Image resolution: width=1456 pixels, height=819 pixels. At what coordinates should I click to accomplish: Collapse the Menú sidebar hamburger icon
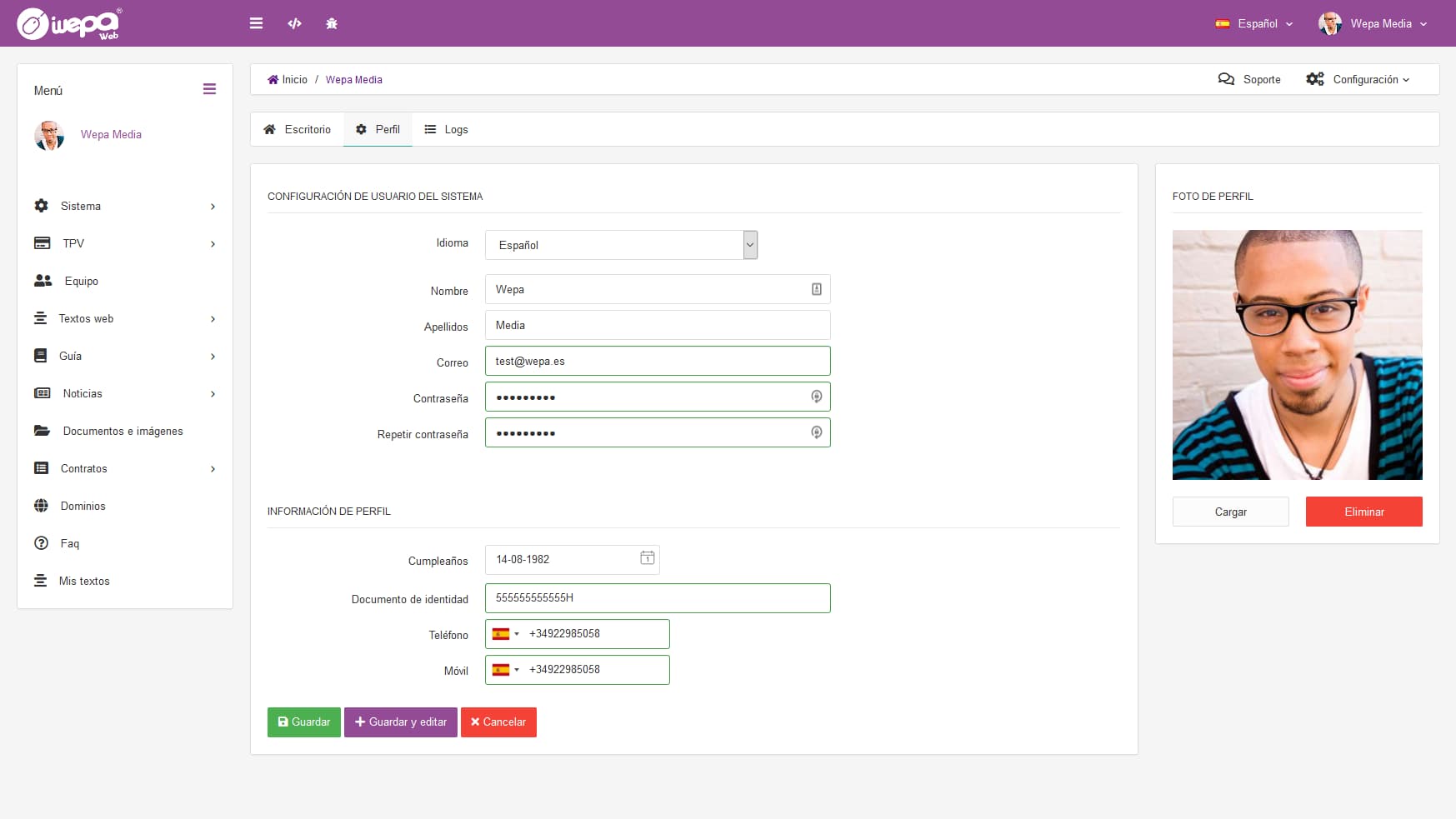209,89
